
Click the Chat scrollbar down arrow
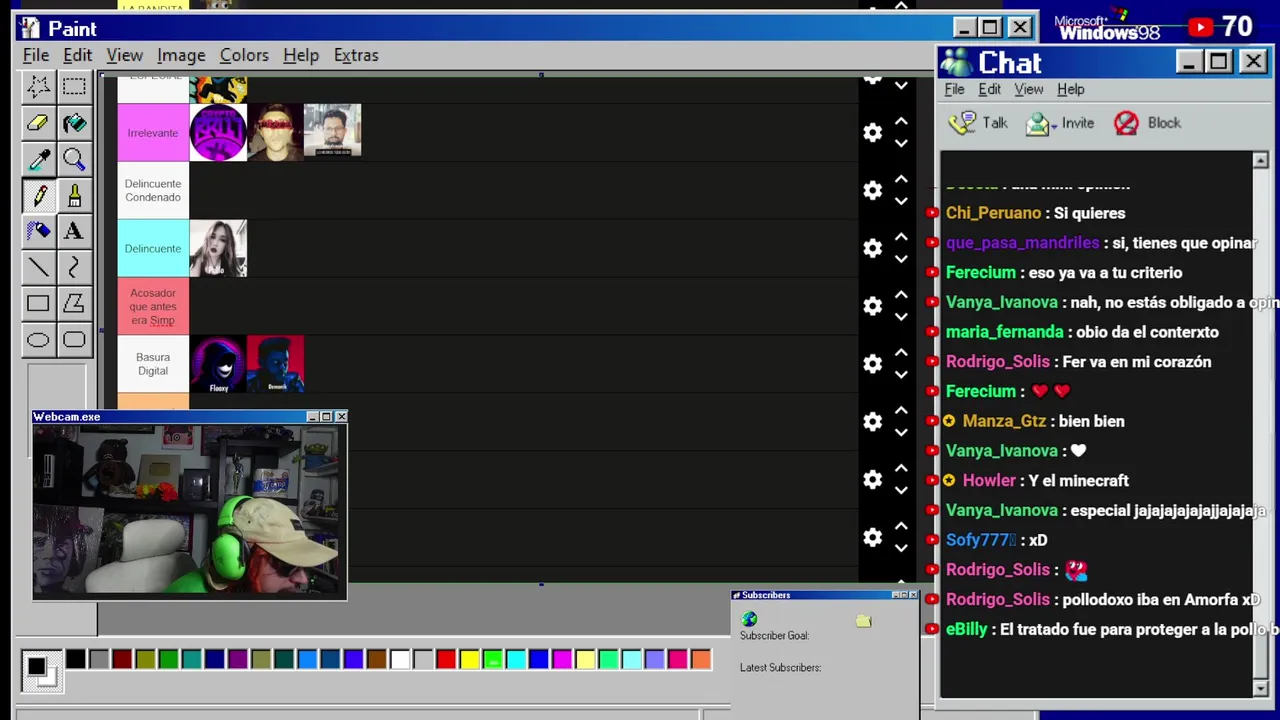(x=1260, y=688)
